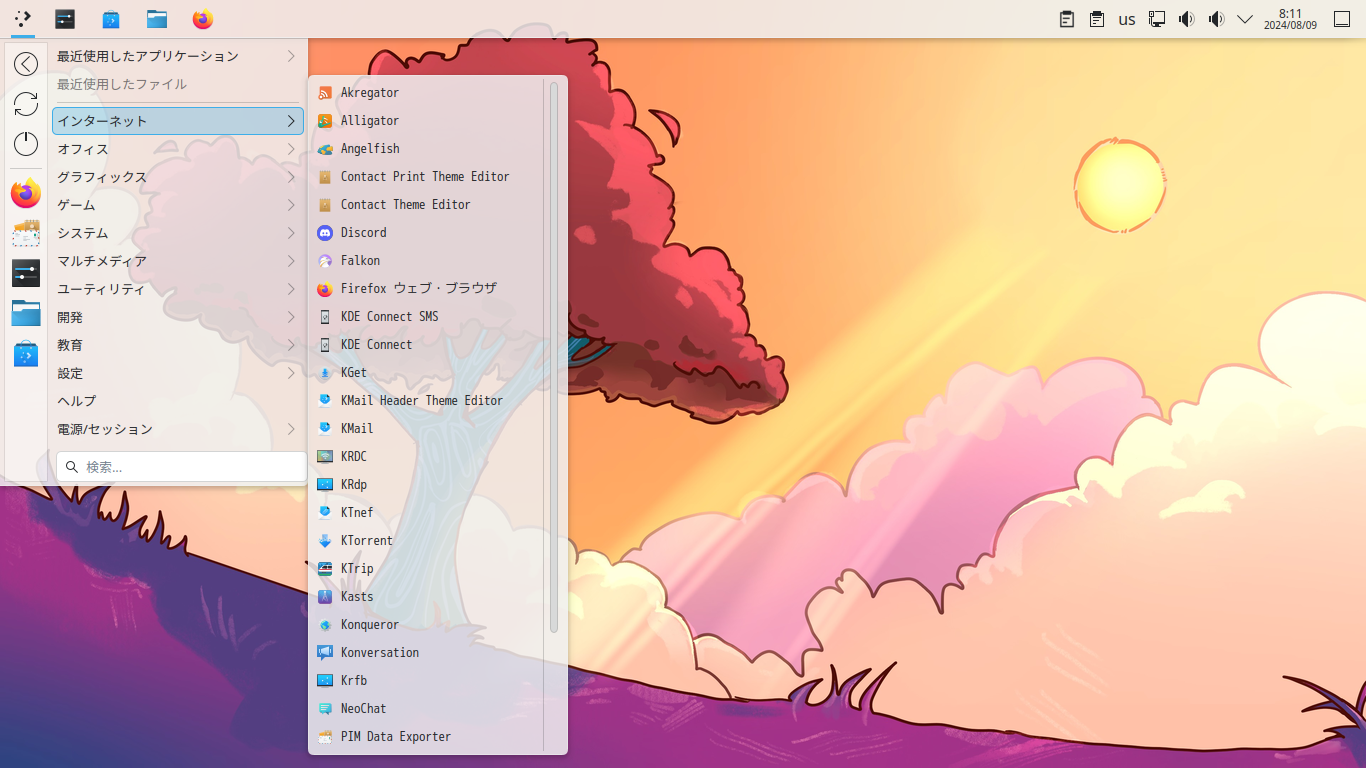Viewport: 1366px width, 768px height.
Task: Expand the グラフィックス category arrow
Action: click(291, 177)
